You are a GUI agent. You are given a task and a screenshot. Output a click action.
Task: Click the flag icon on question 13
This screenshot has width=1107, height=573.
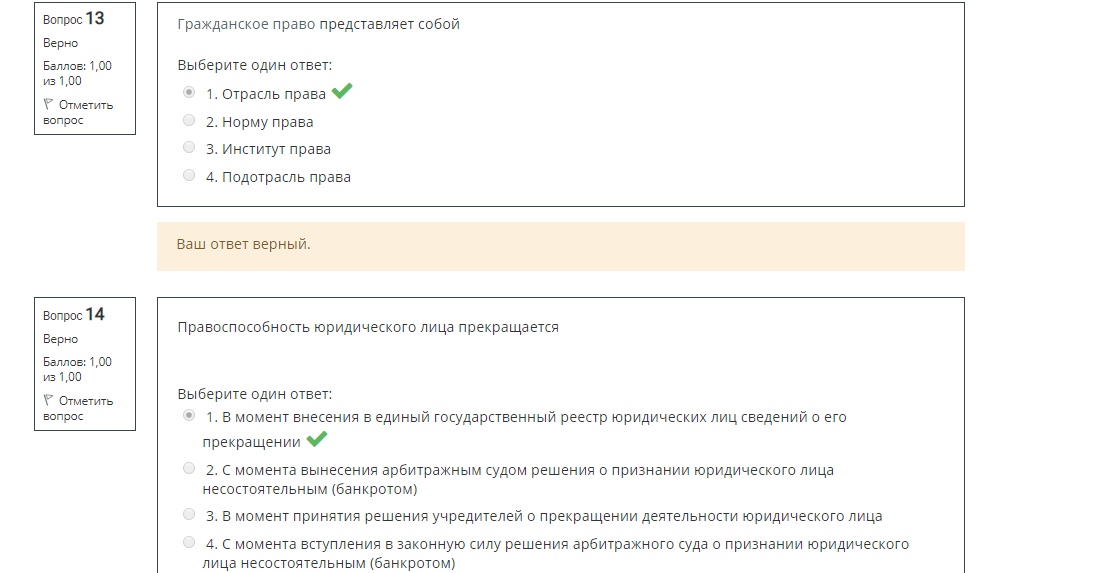coord(48,104)
